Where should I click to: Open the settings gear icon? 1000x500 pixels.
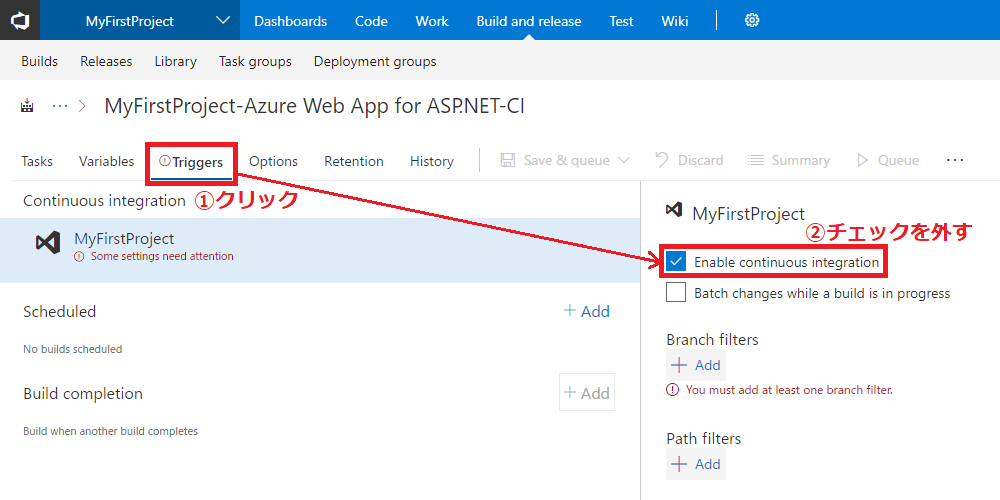(x=752, y=20)
